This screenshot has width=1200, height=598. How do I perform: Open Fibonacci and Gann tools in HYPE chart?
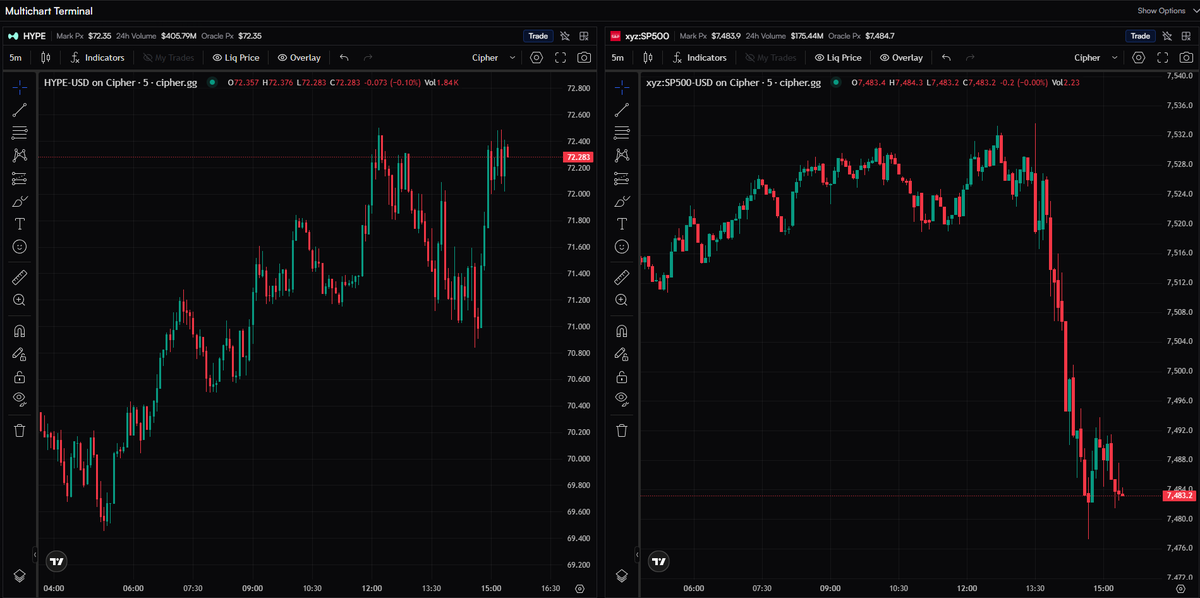pos(19,132)
